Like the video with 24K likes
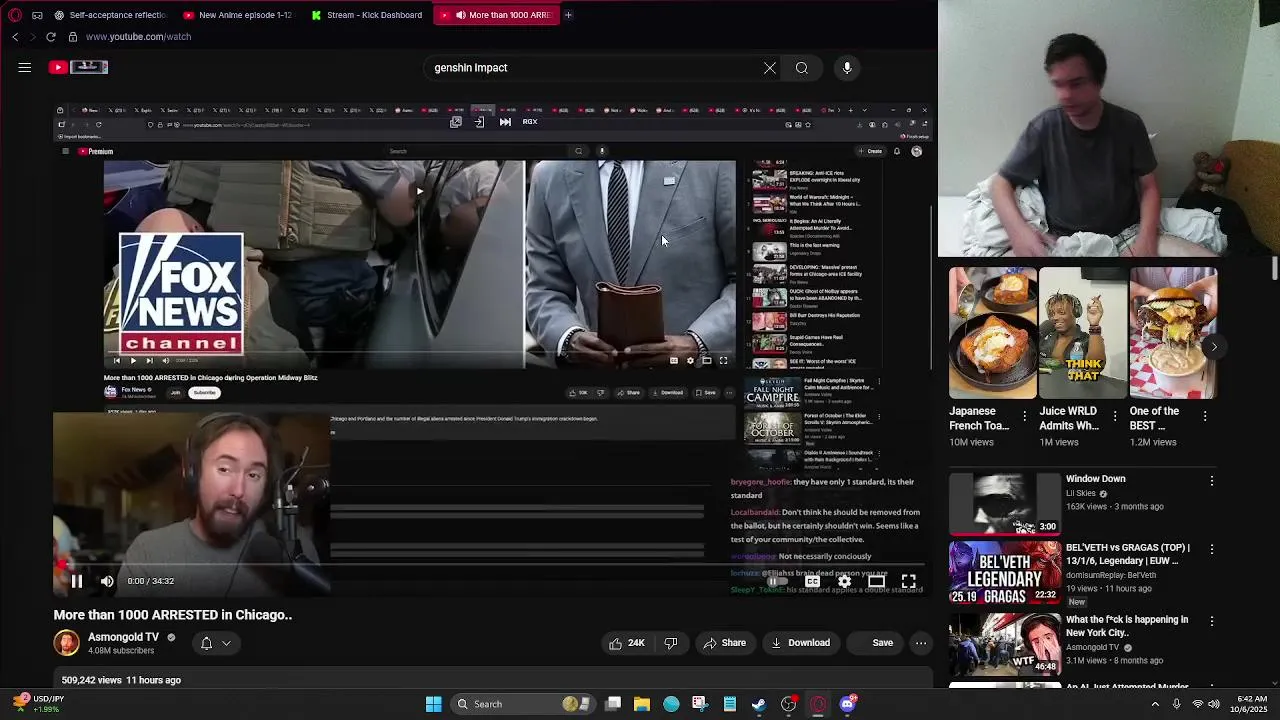The image size is (1280, 720). 627,643
